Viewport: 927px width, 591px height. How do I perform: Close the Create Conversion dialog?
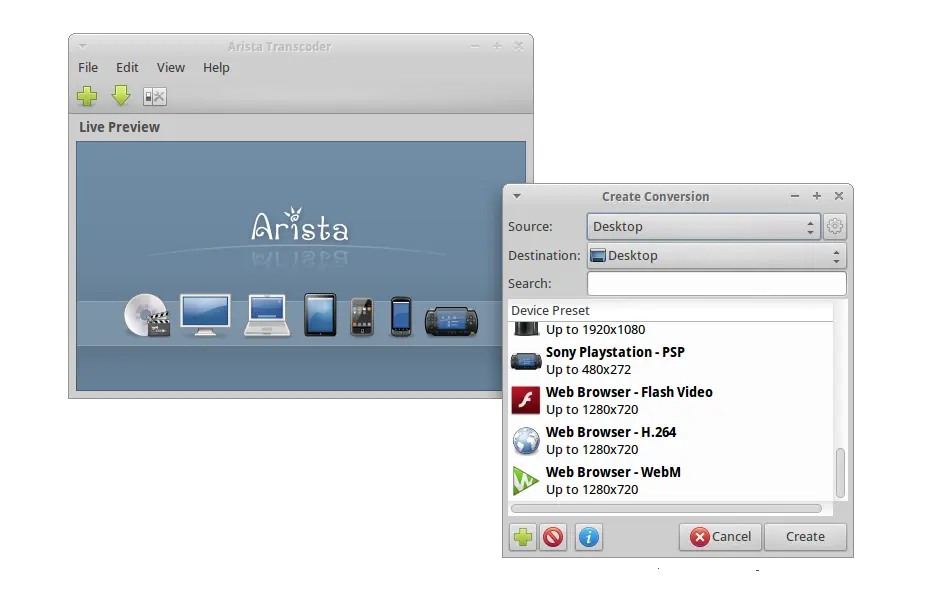click(x=839, y=196)
